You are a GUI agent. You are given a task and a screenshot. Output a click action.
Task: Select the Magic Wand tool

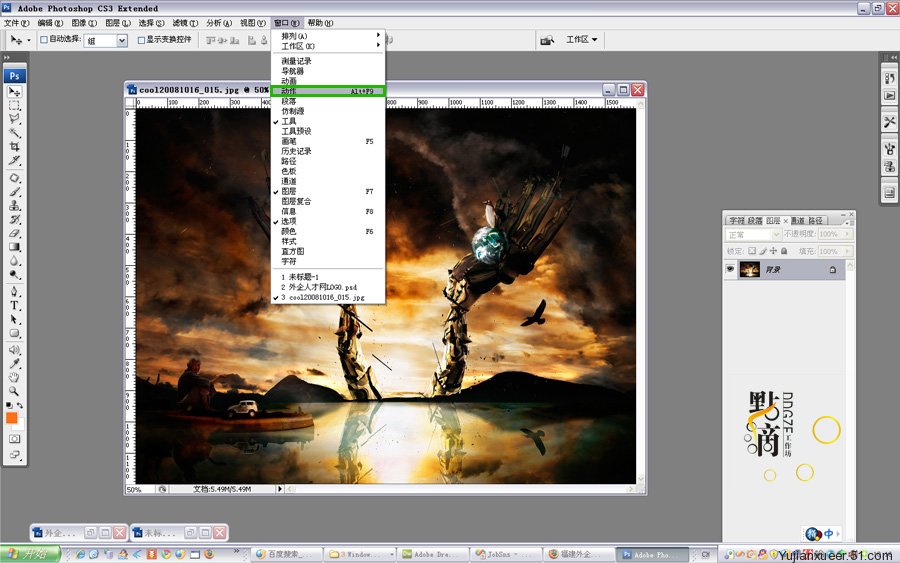point(14,133)
